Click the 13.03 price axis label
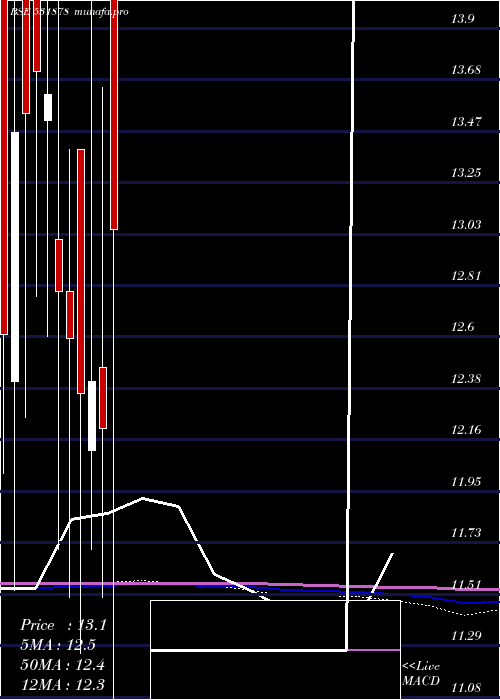 (466, 224)
